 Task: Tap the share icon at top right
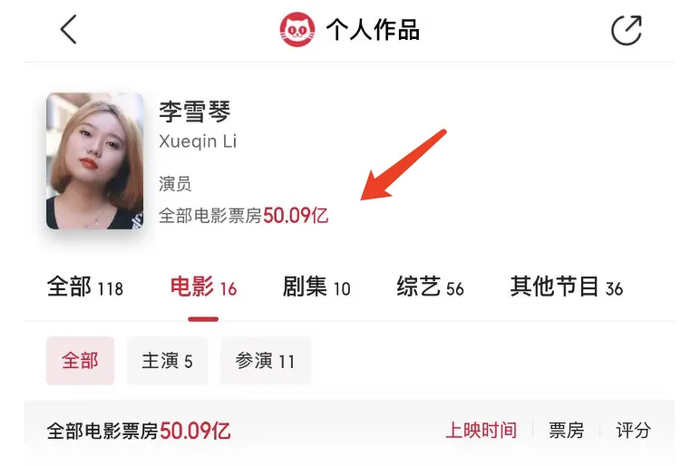click(x=626, y=30)
